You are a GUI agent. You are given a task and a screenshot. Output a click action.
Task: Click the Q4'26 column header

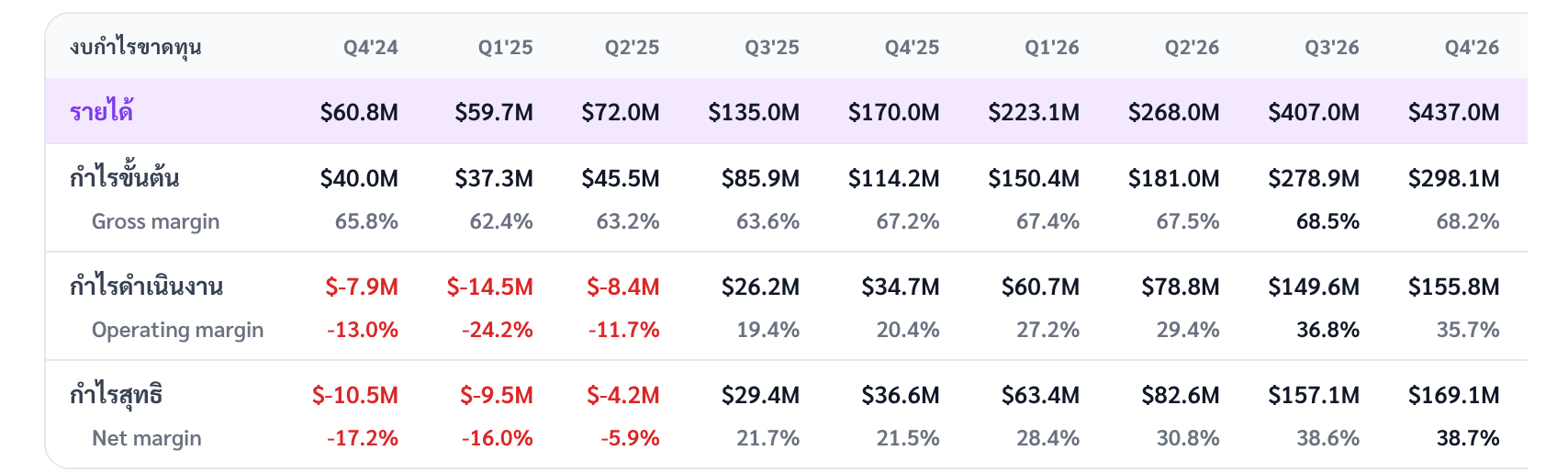(1472, 48)
